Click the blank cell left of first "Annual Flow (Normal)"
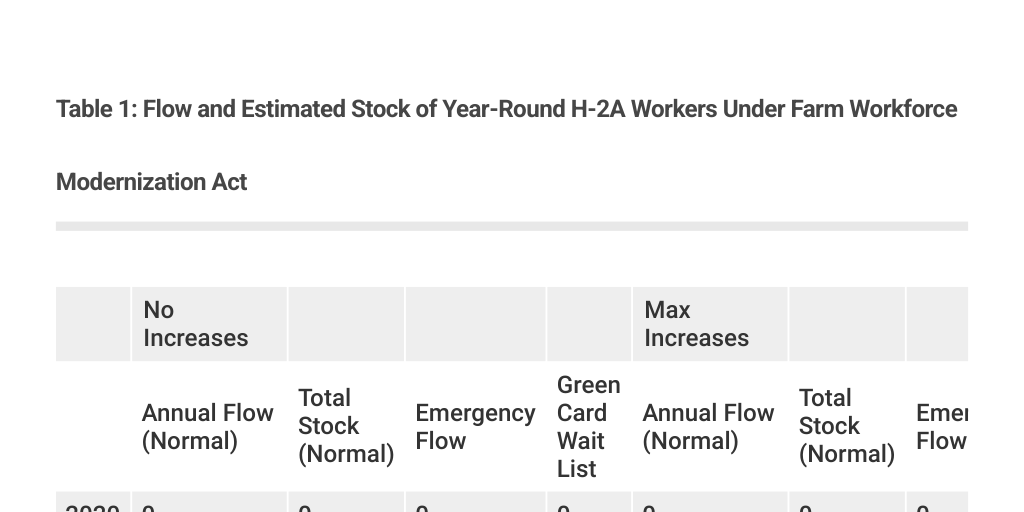The image size is (1024, 512). click(x=93, y=427)
